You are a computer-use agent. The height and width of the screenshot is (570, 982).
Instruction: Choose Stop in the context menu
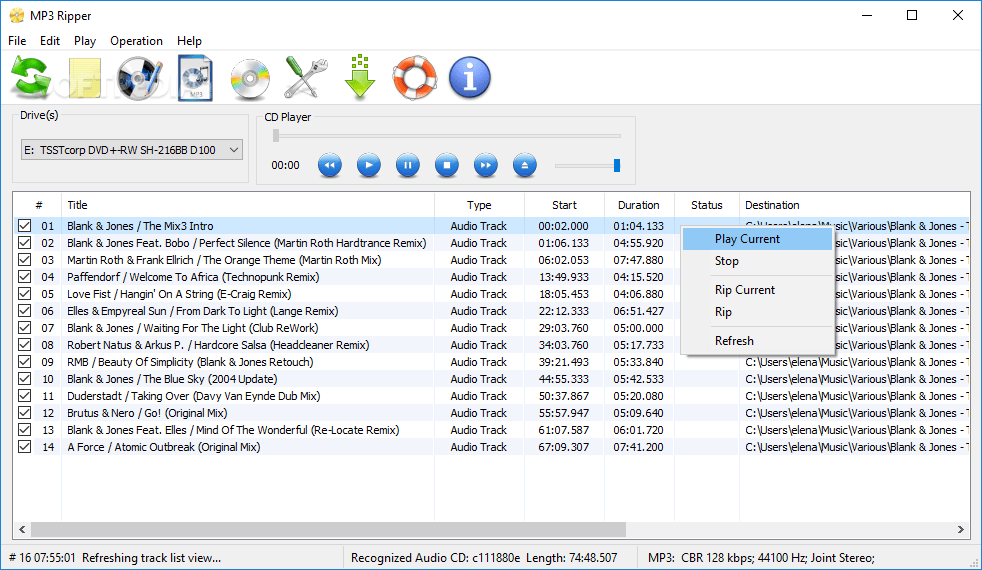(x=757, y=261)
